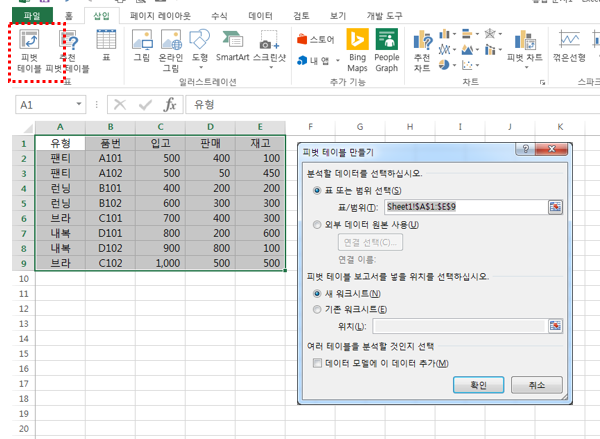Expand the pie chart dropdown arrow
The height and width of the screenshot is (439, 600).
pyautogui.click(x=454, y=65)
